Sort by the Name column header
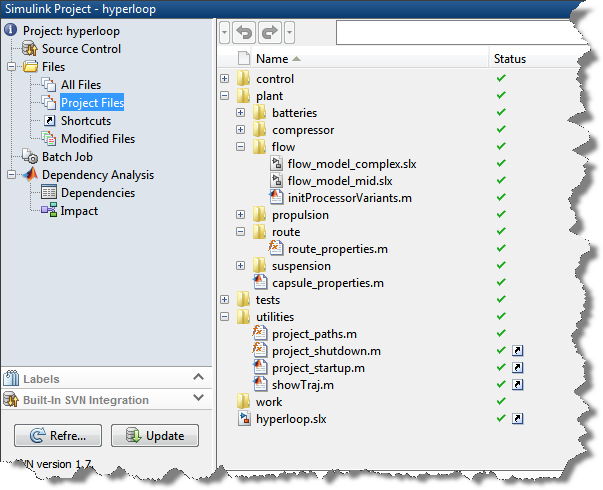Image resolution: width=603 pixels, height=490 pixels. click(x=272, y=59)
